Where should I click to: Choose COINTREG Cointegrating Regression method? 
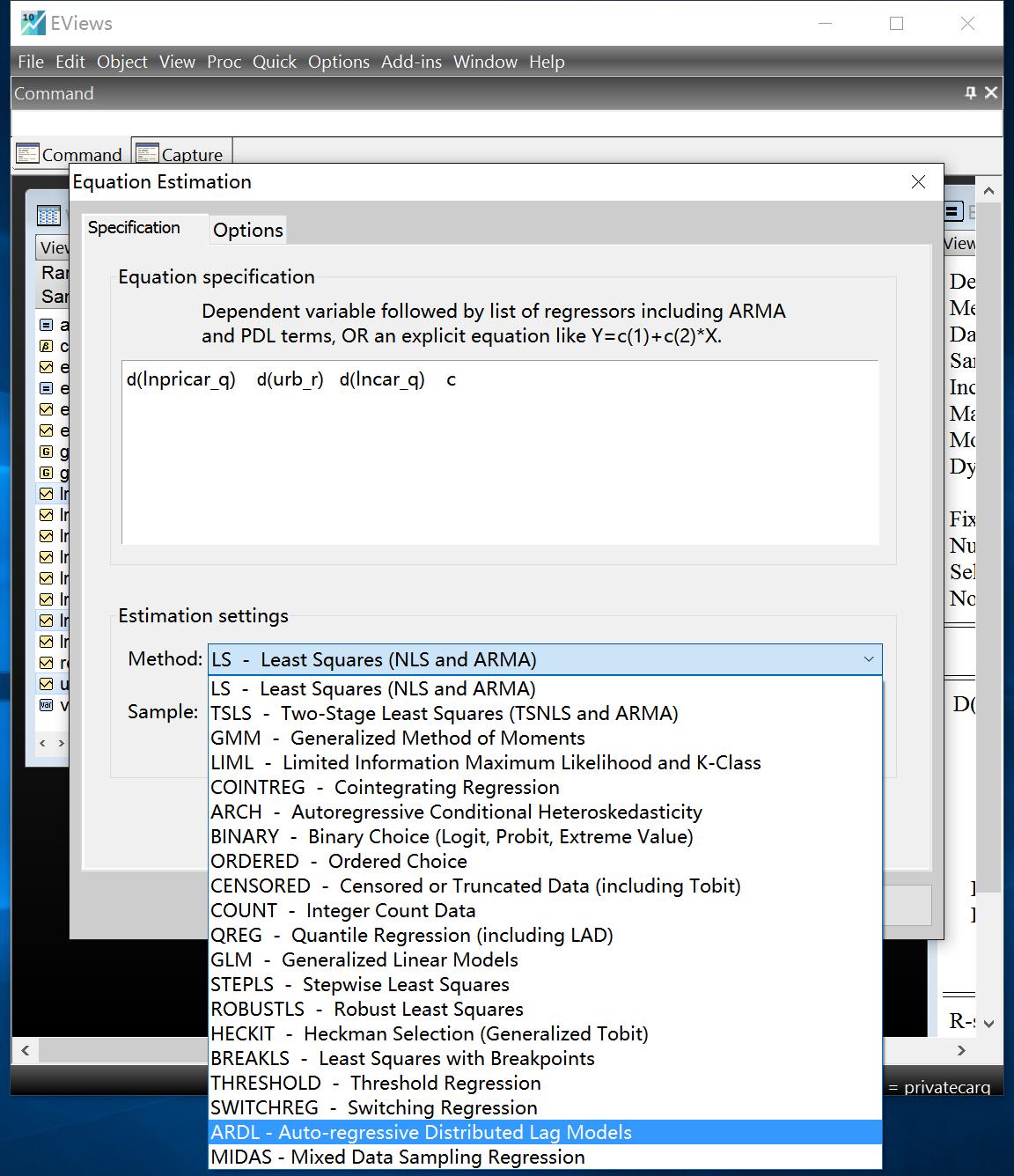tap(545, 787)
